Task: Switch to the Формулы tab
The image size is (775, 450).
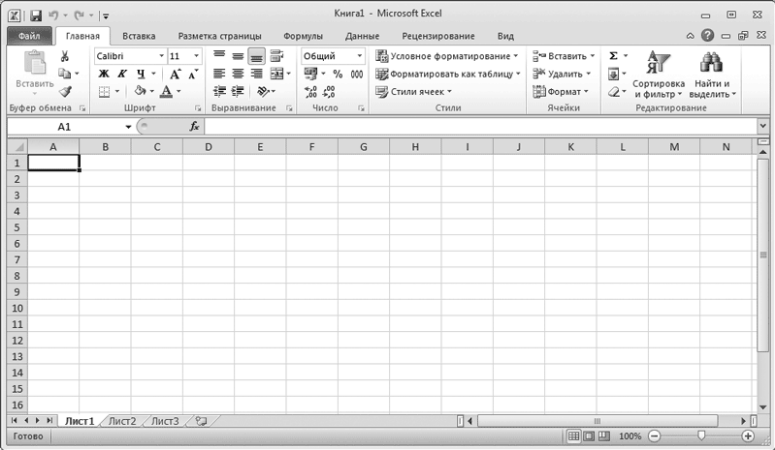Action: [x=303, y=36]
